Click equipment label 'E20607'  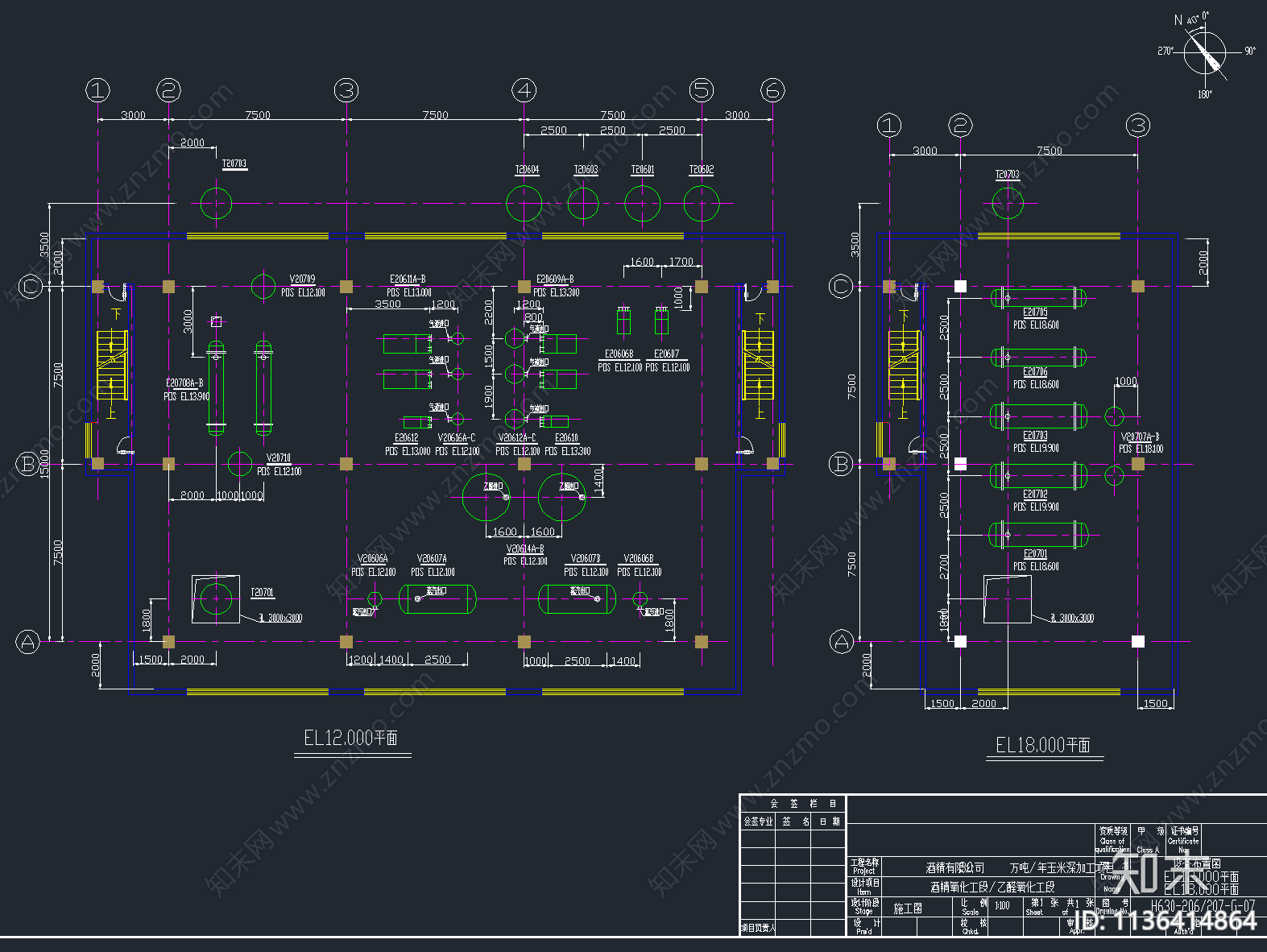pyautogui.click(x=666, y=354)
